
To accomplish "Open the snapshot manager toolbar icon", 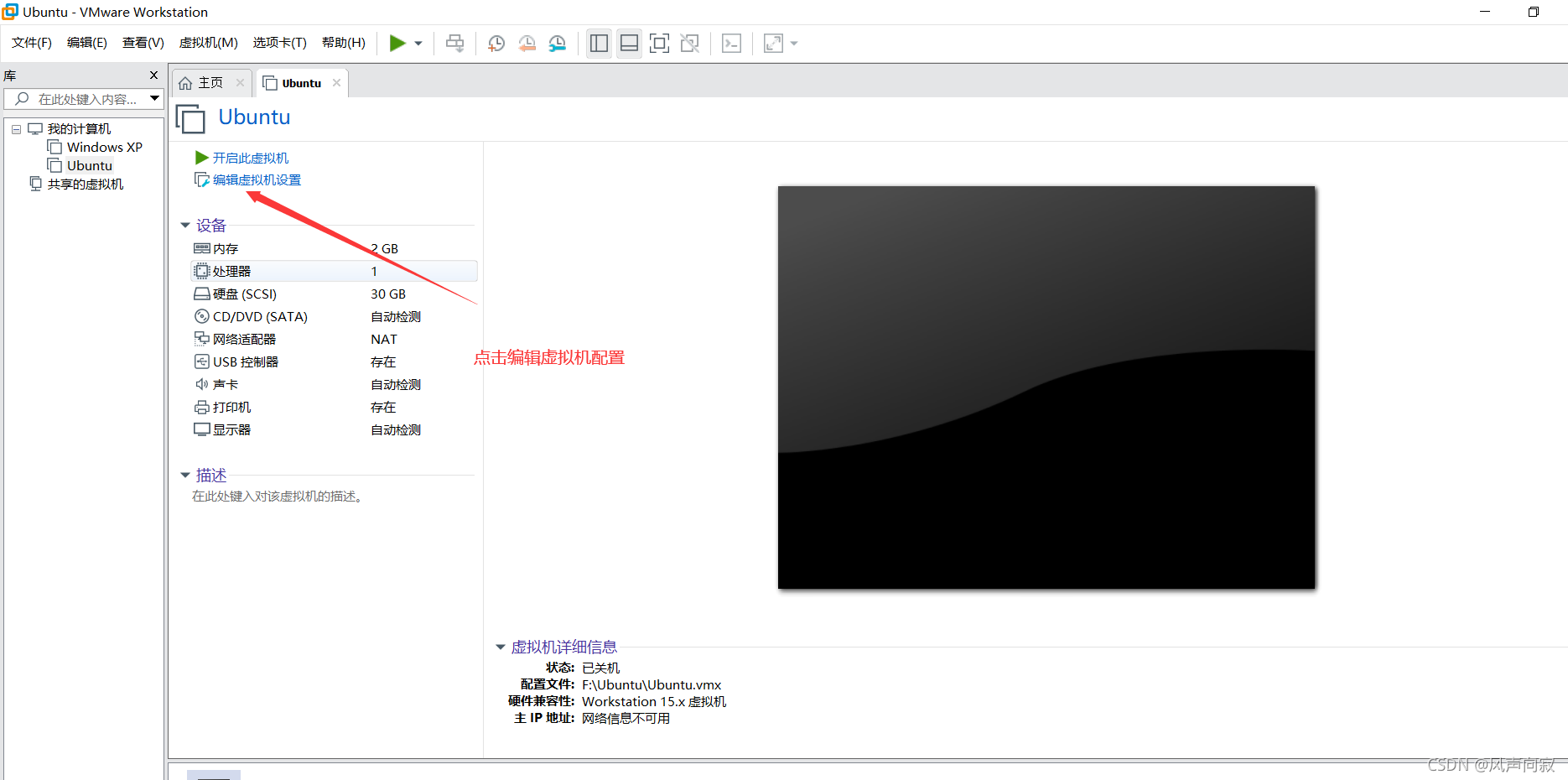I will tap(558, 44).
